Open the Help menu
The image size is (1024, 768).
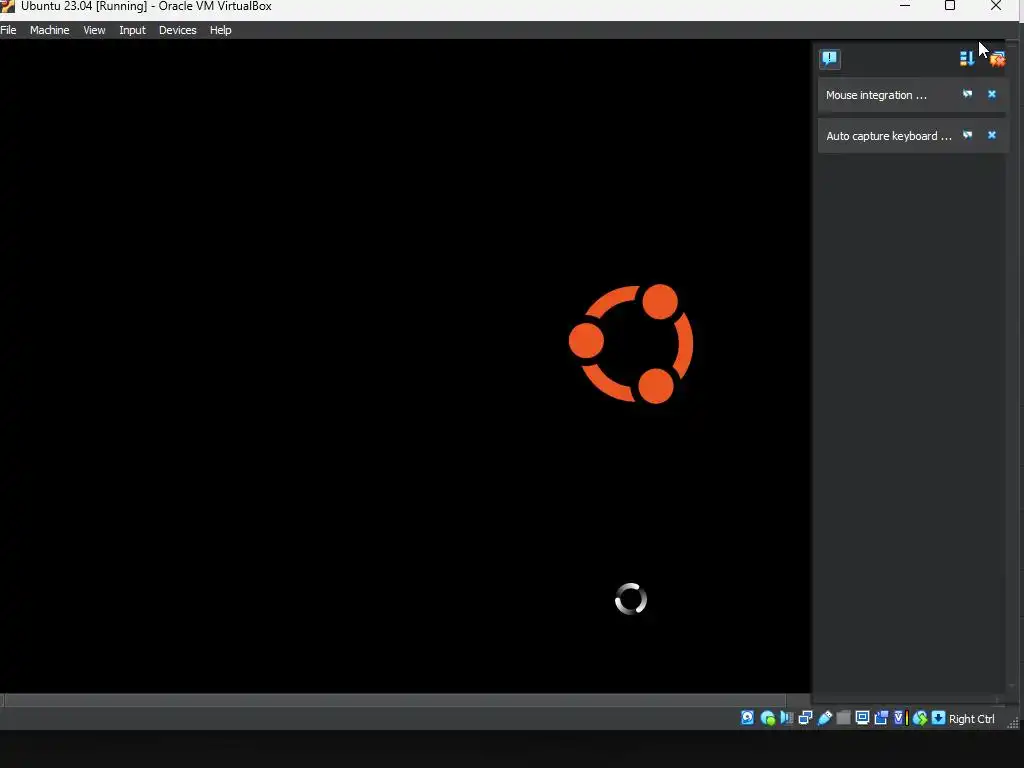click(221, 30)
